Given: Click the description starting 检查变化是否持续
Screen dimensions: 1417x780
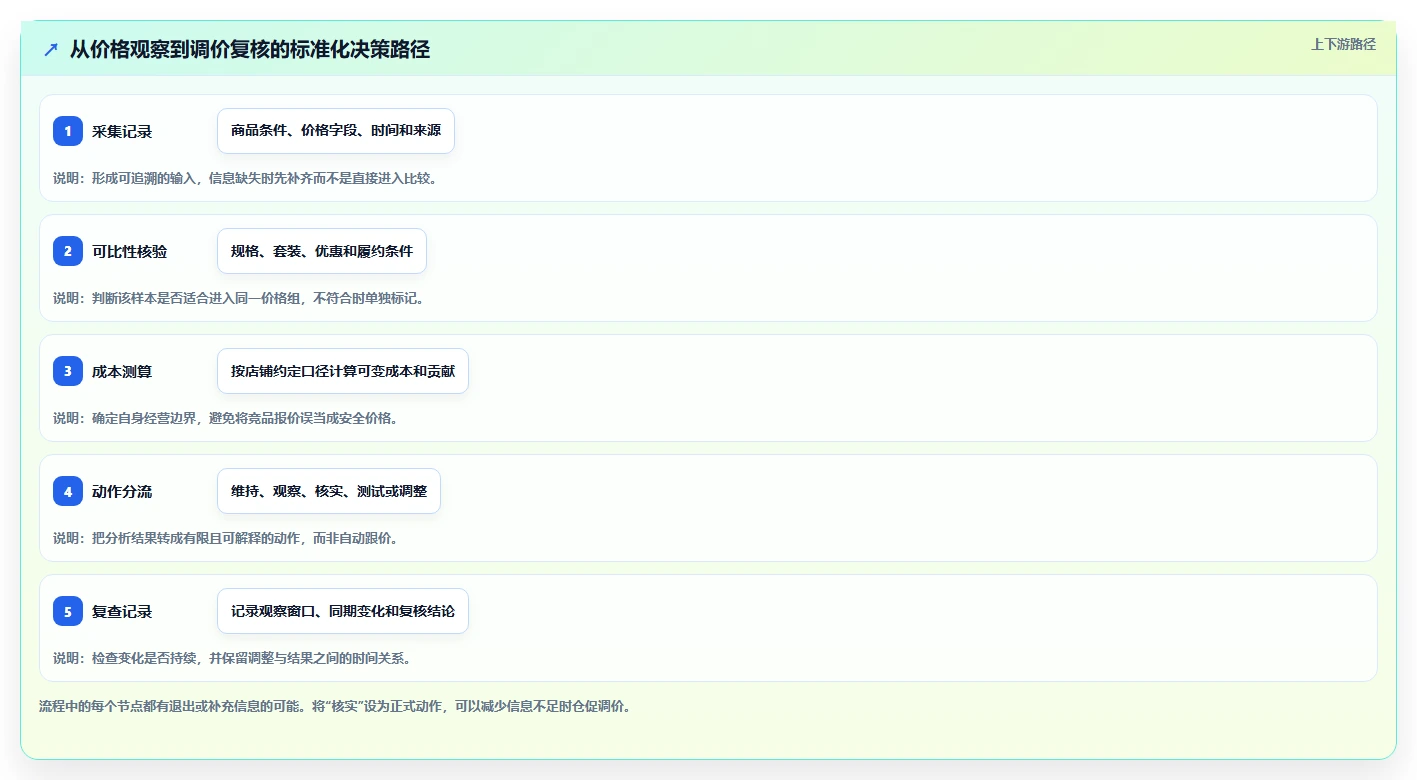Looking at the screenshot, I should tap(232, 658).
